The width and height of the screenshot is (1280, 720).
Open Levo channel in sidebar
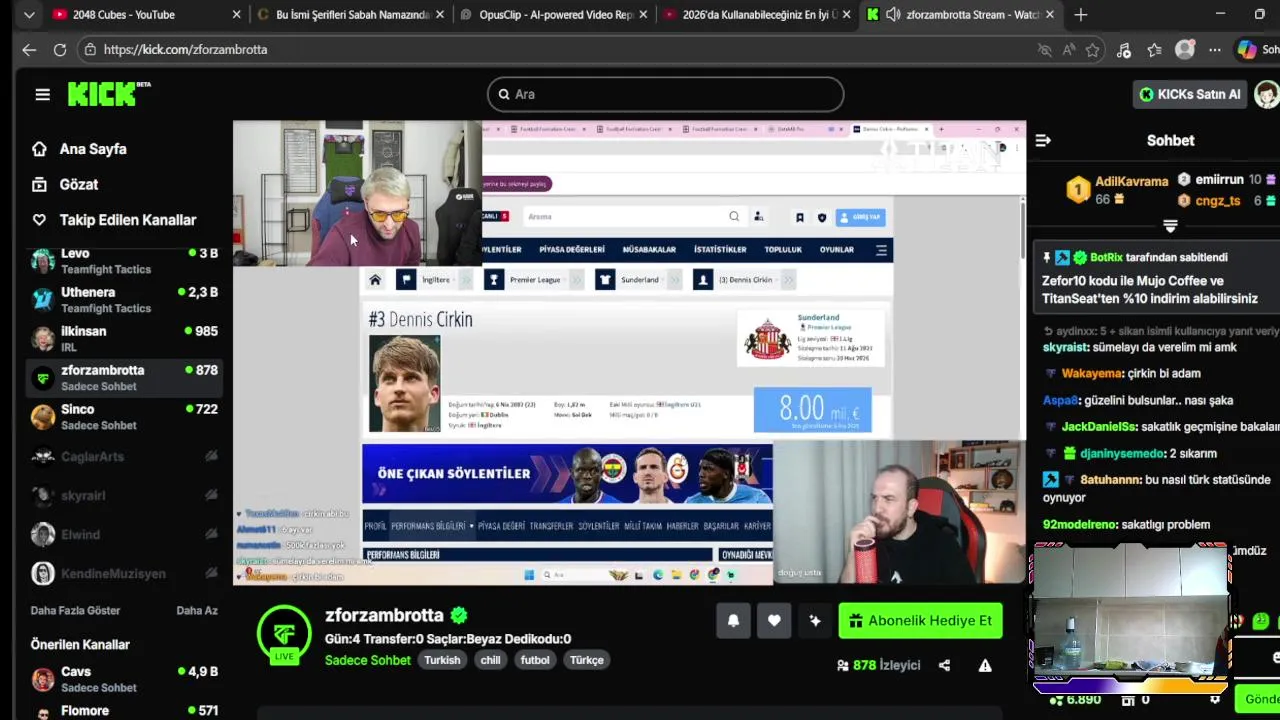(x=125, y=261)
